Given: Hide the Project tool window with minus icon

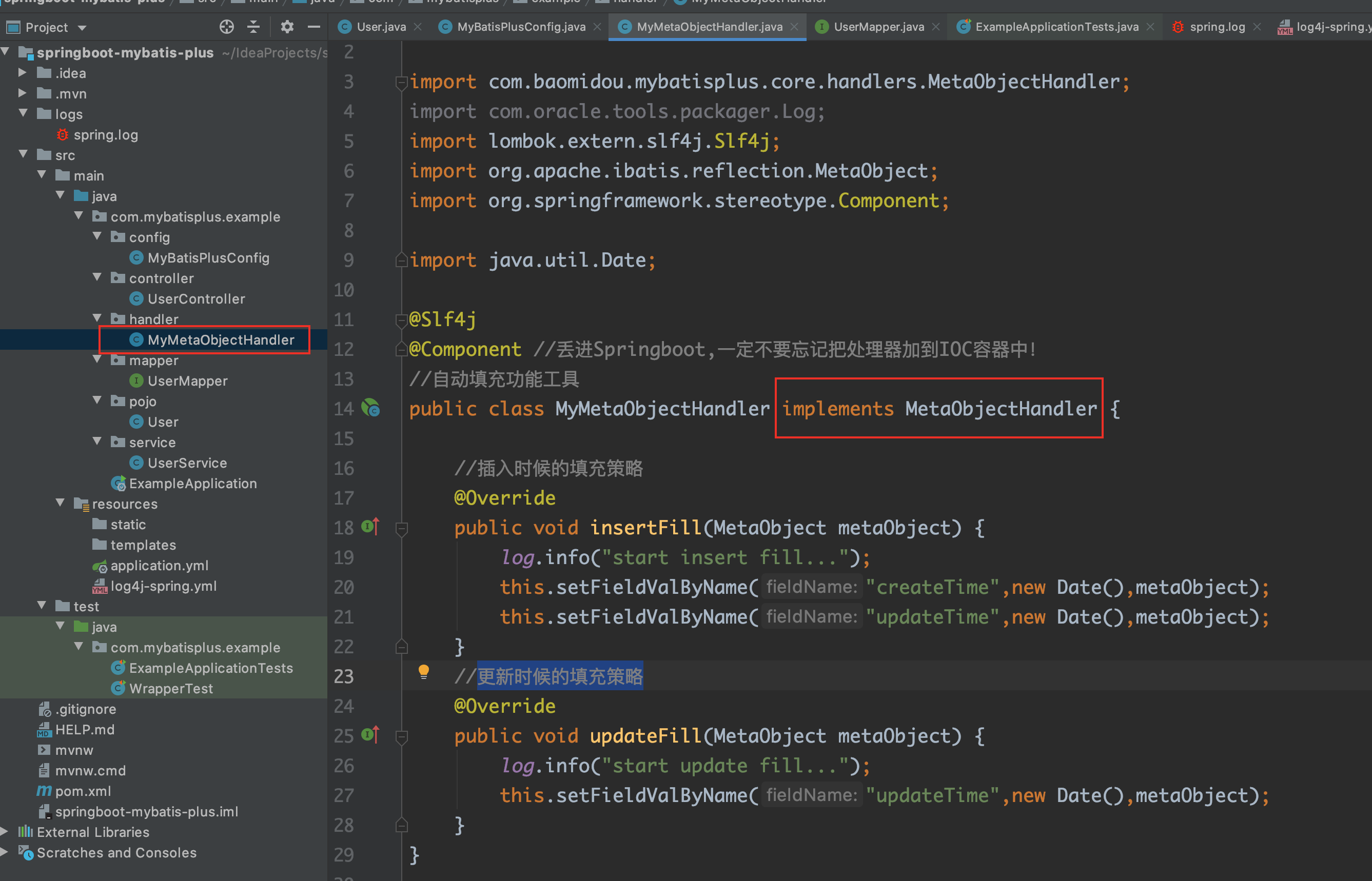Looking at the screenshot, I should 313,27.
